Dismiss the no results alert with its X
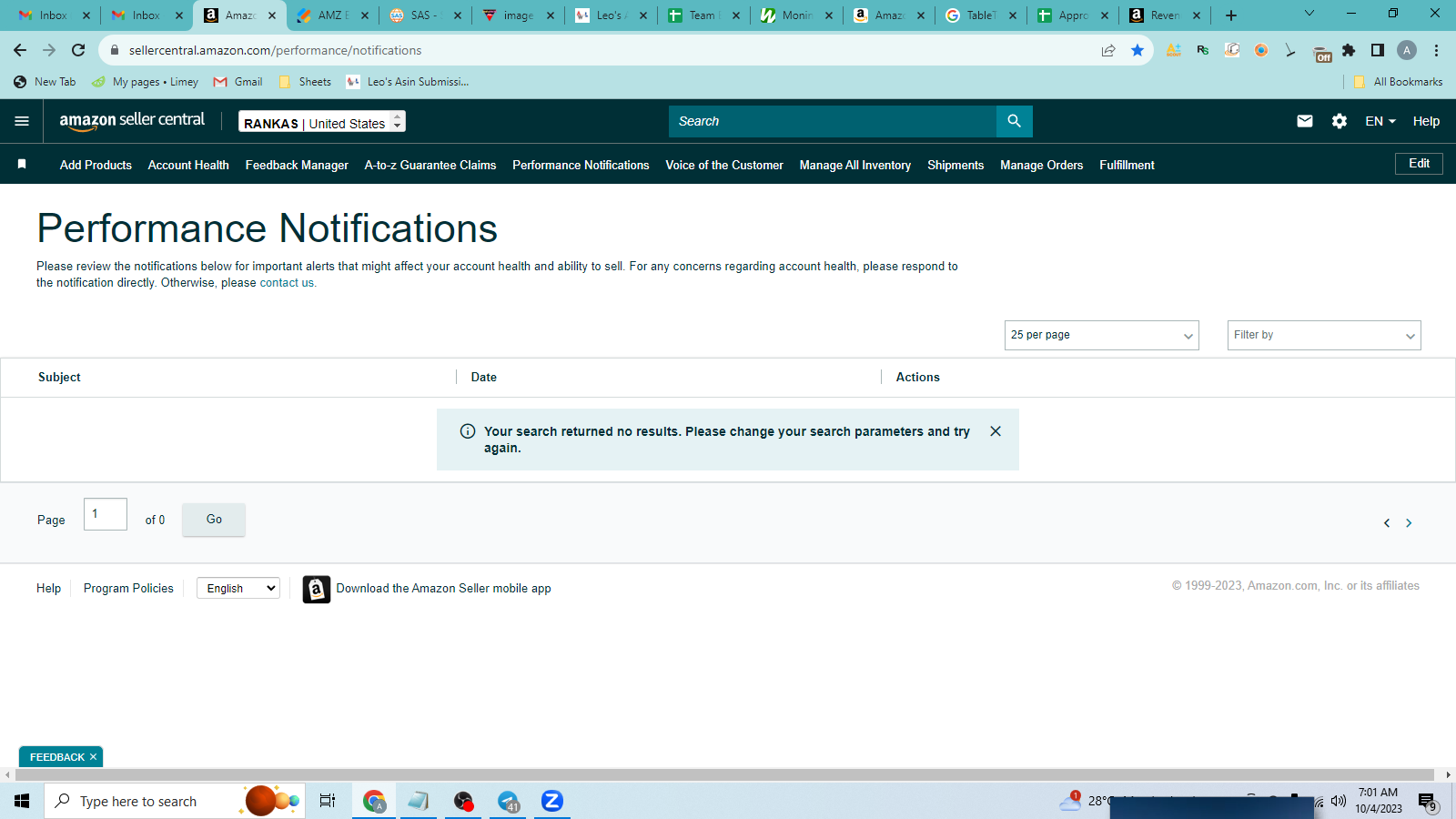The image size is (1456, 819). coord(996,431)
